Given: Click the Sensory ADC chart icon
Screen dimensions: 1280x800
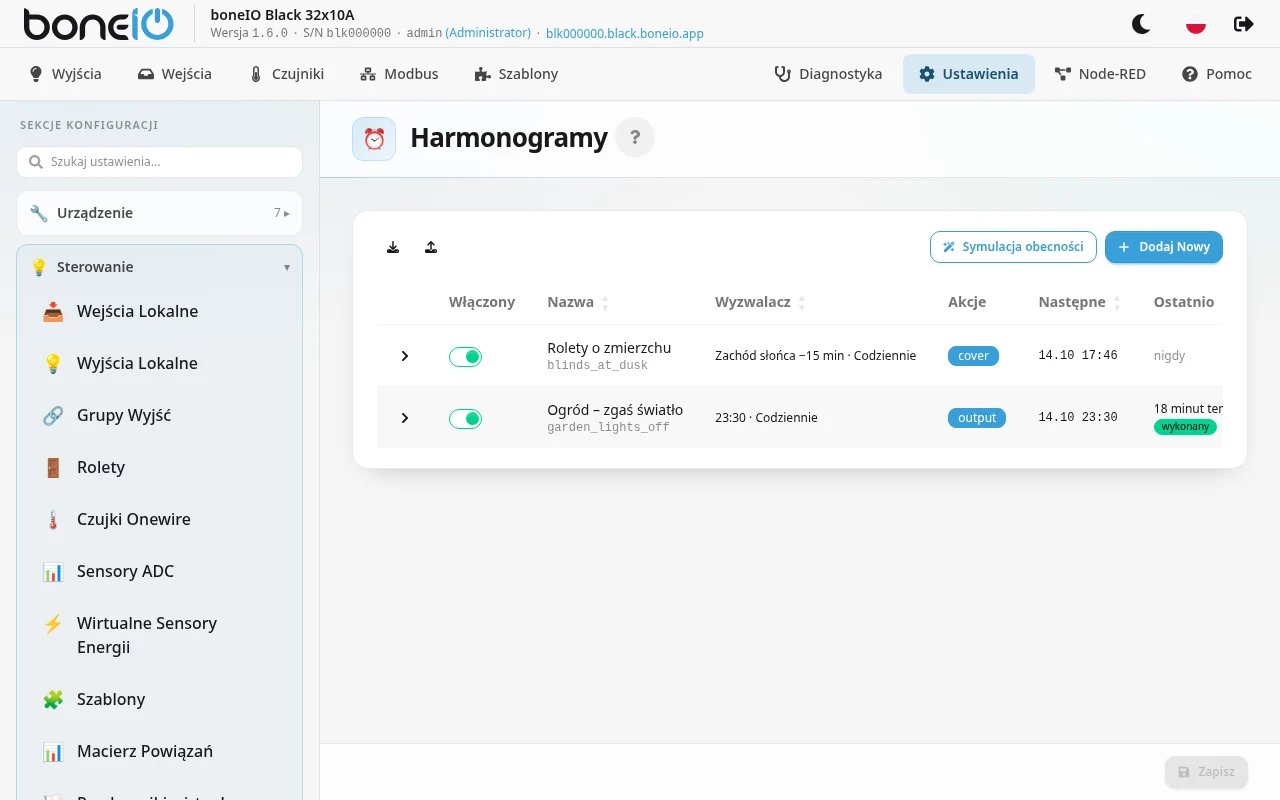Looking at the screenshot, I should pyautogui.click(x=53, y=571).
